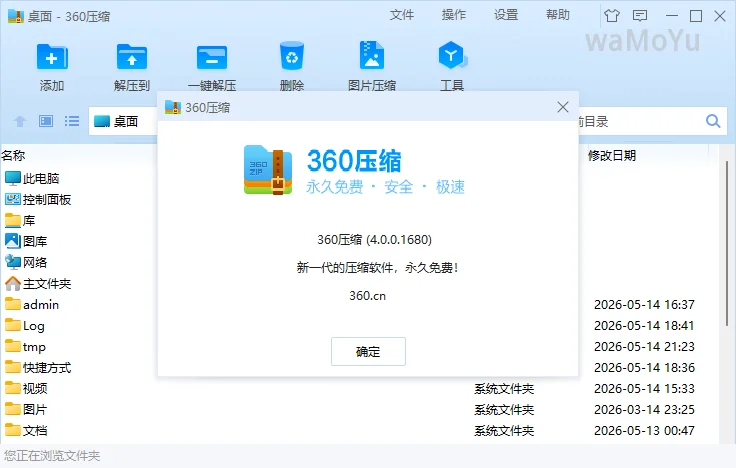
Task: Click the 360压缩 logo in the about dialog
Action: [x=268, y=170]
